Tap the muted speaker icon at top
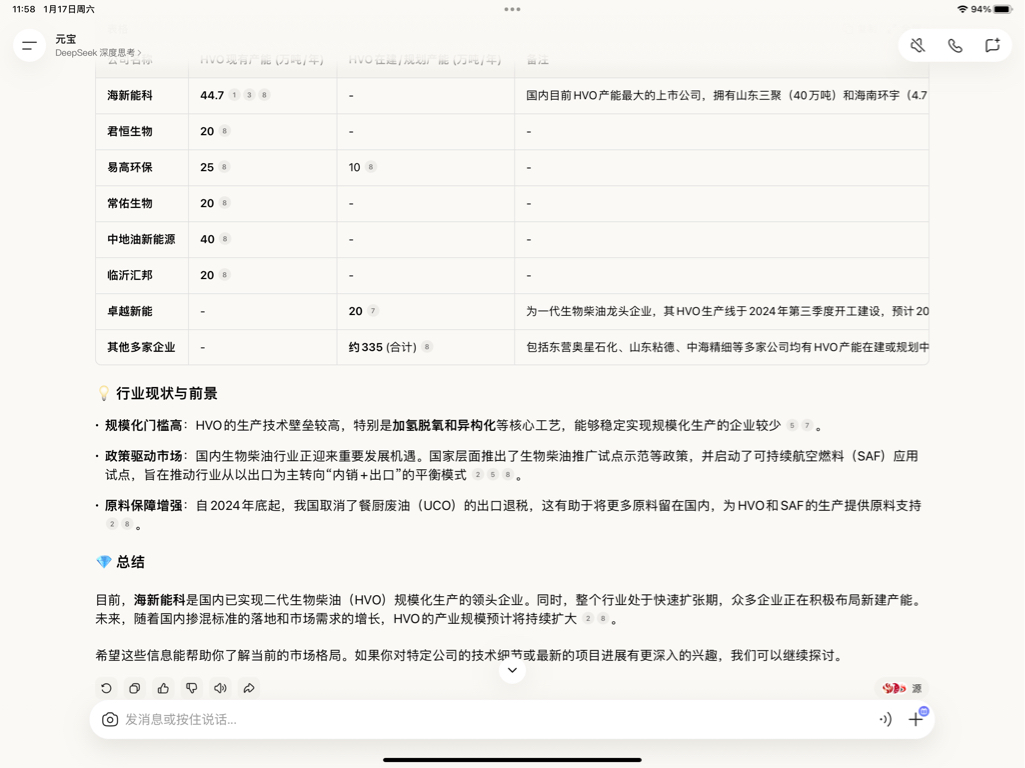Image resolution: width=1025 pixels, height=768 pixels. click(x=918, y=45)
